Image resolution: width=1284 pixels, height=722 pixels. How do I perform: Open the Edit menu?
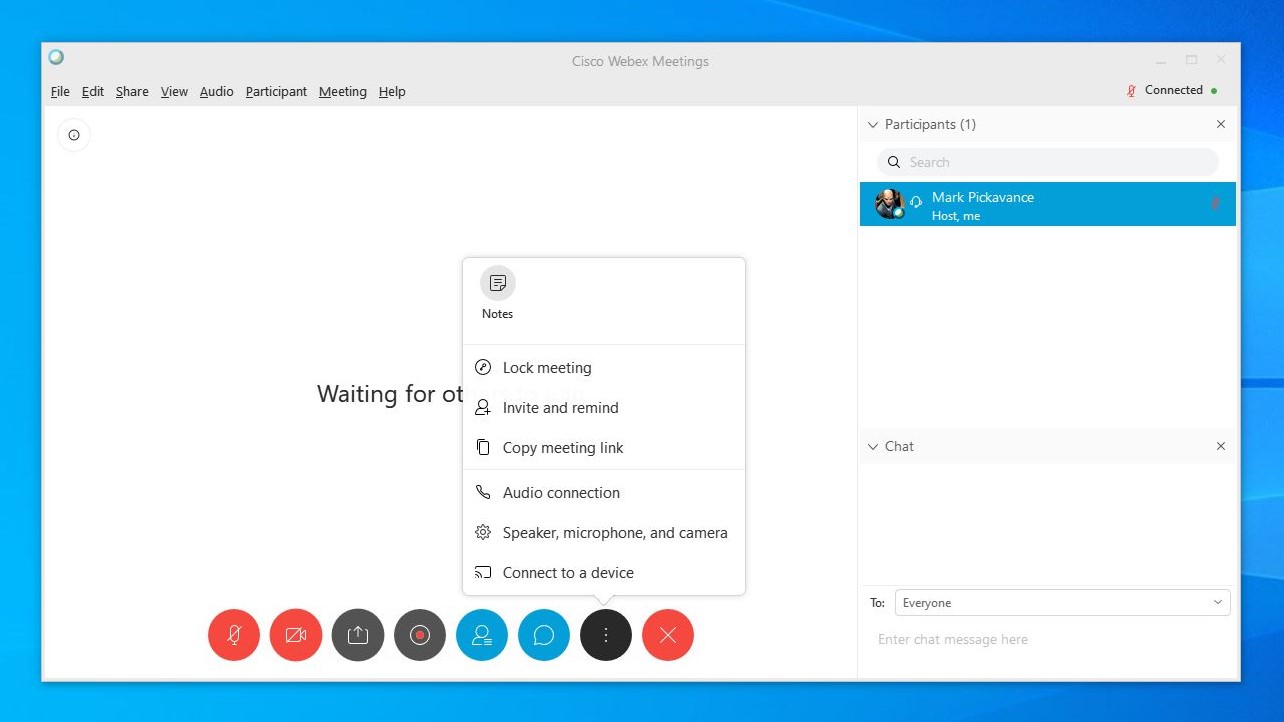coord(93,91)
